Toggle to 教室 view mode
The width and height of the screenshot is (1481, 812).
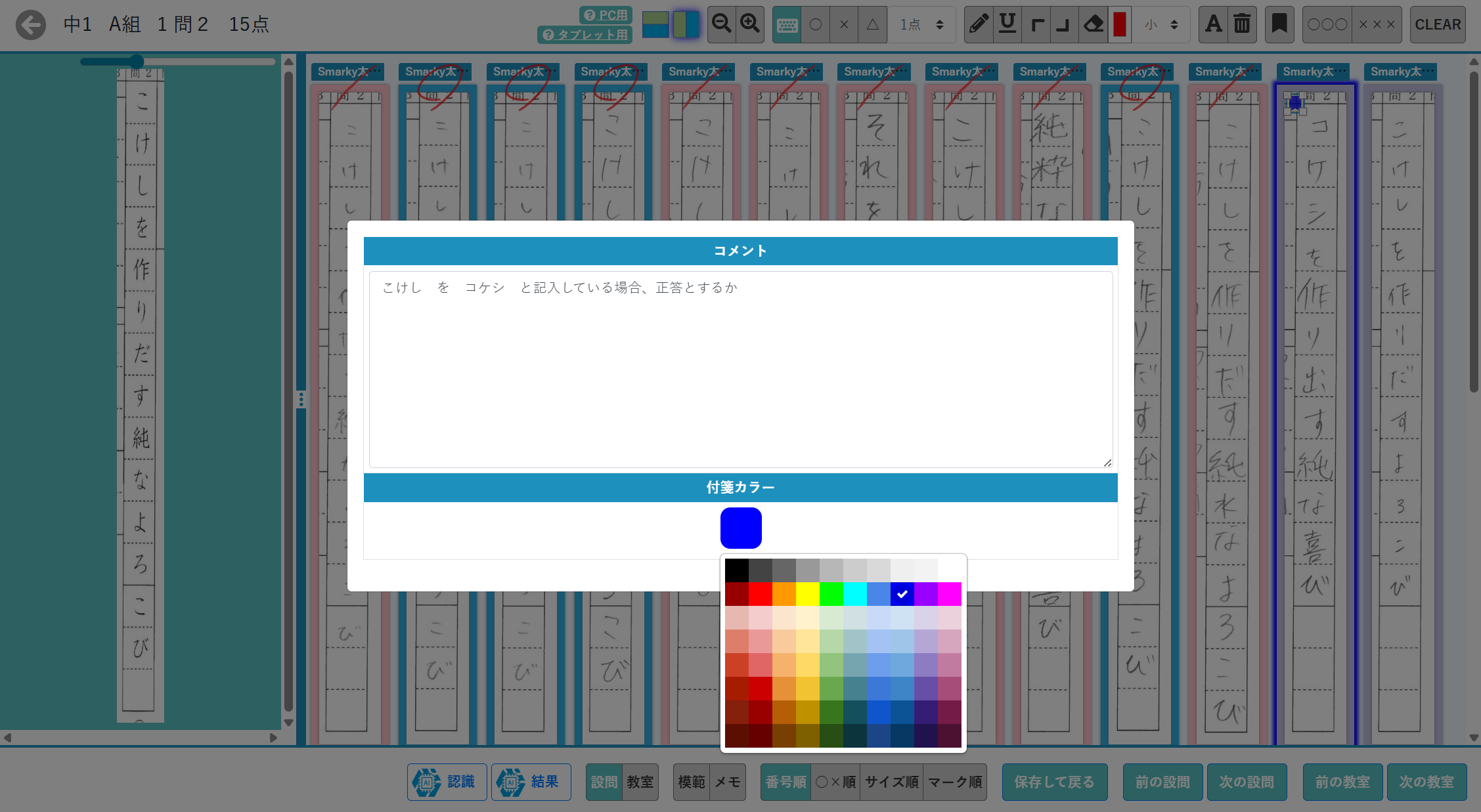[x=640, y=782]
